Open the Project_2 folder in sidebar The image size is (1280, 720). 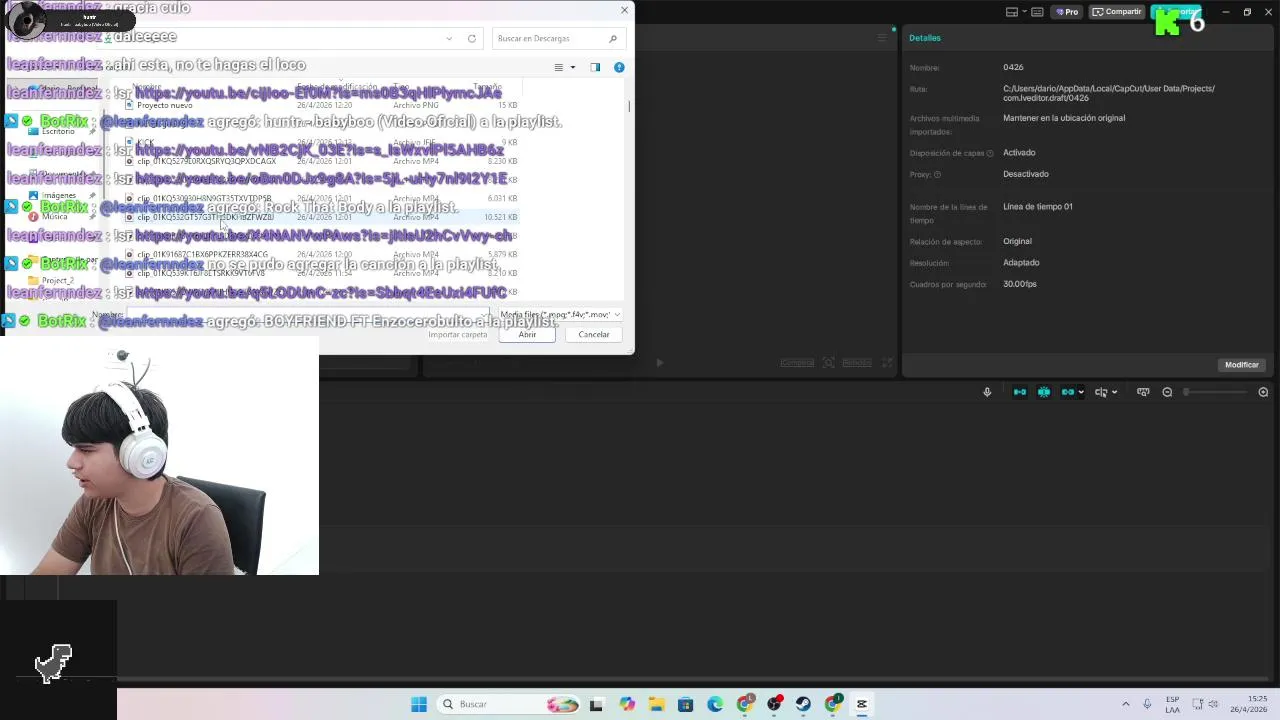point(57,280)
